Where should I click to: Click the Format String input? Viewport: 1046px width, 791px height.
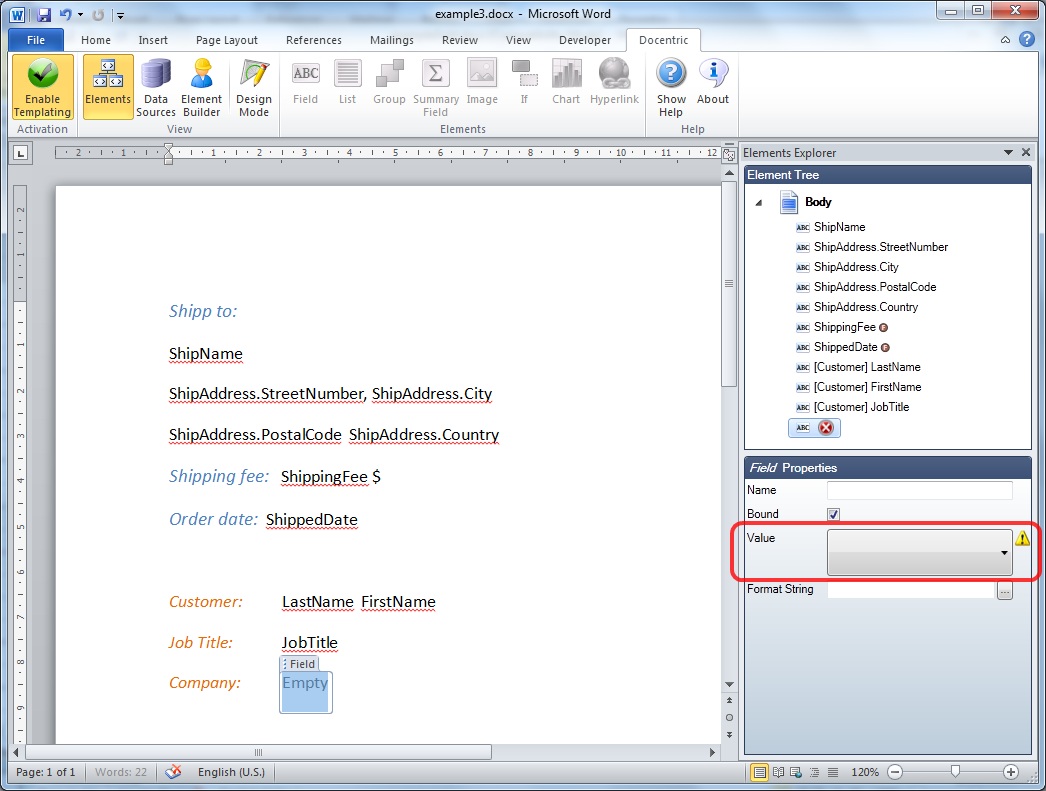pyautogui.click(x=911, y=590)
